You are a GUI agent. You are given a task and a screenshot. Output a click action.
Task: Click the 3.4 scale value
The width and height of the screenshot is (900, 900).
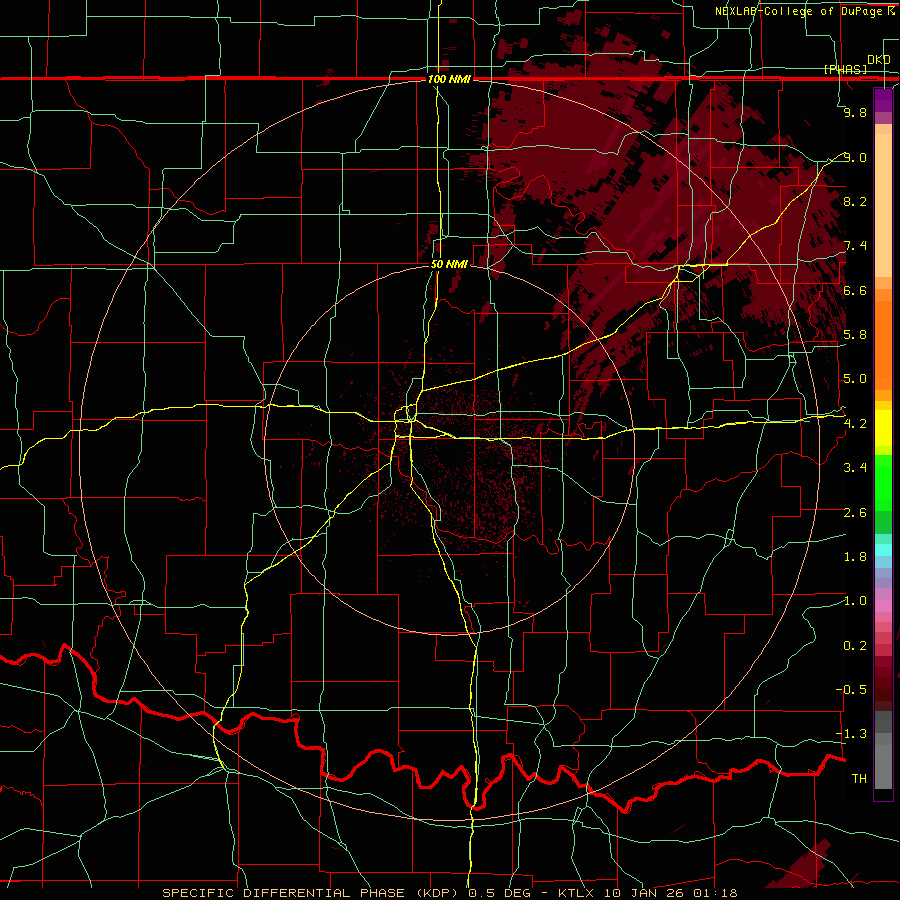pos(855,468)
